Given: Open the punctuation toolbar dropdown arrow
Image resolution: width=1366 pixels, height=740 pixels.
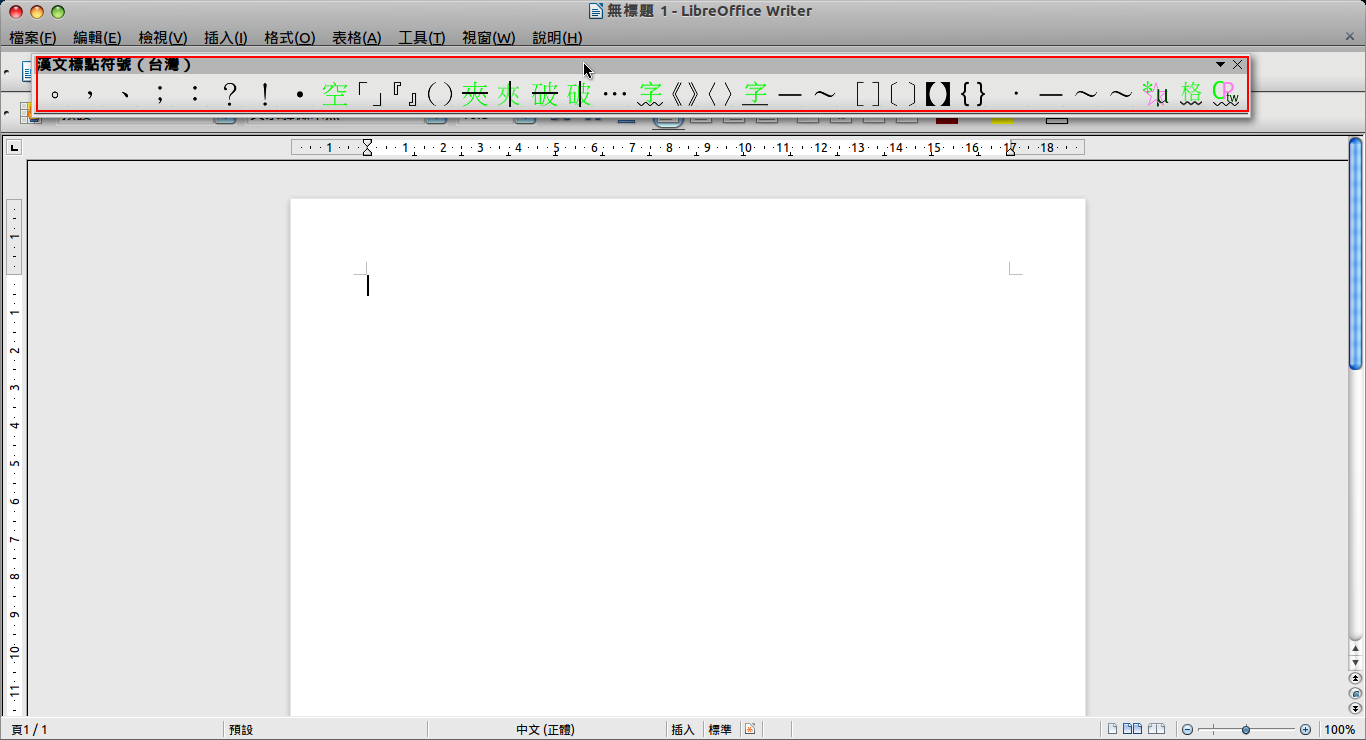Looking at the screenshot, I should (x=1220, y=65).
